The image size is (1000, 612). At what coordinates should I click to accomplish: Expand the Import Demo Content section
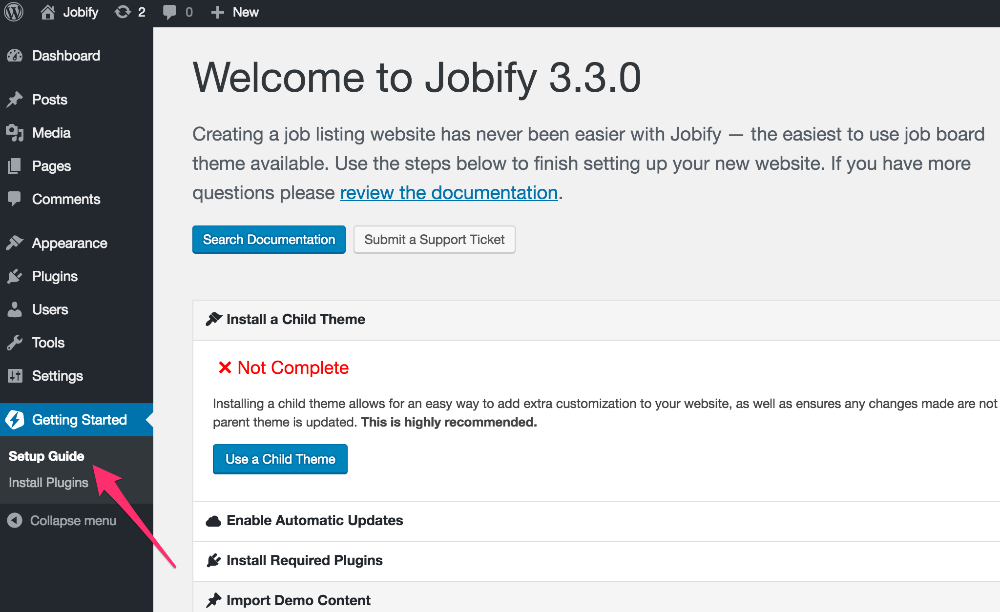pyautogui.click(x=596, y=599)
